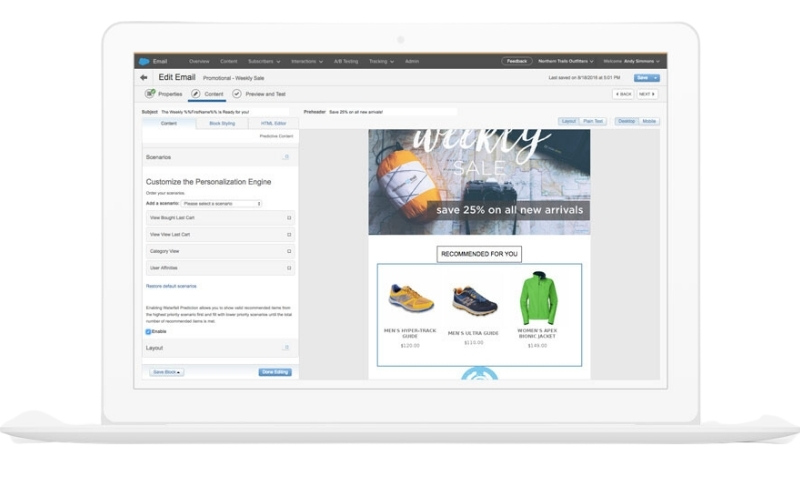Viewport: 800px width, 500px height.
Task: Open the 'Please select a scenario' dropdown
Action: [221, 203]
